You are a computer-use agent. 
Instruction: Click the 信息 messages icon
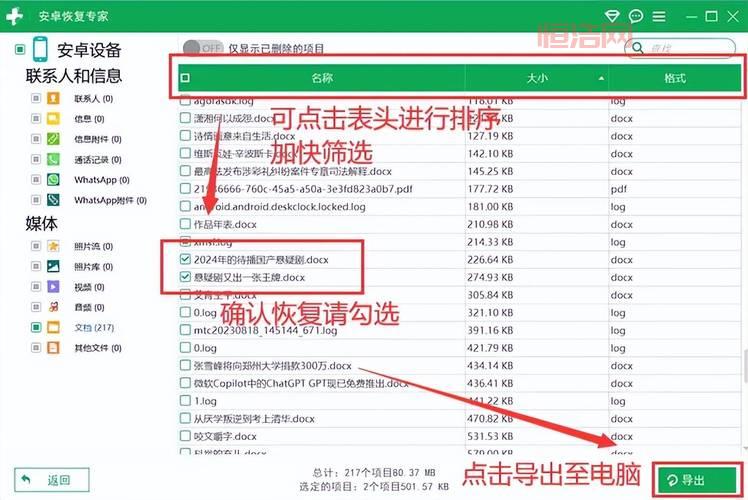(x=54, y=119)
